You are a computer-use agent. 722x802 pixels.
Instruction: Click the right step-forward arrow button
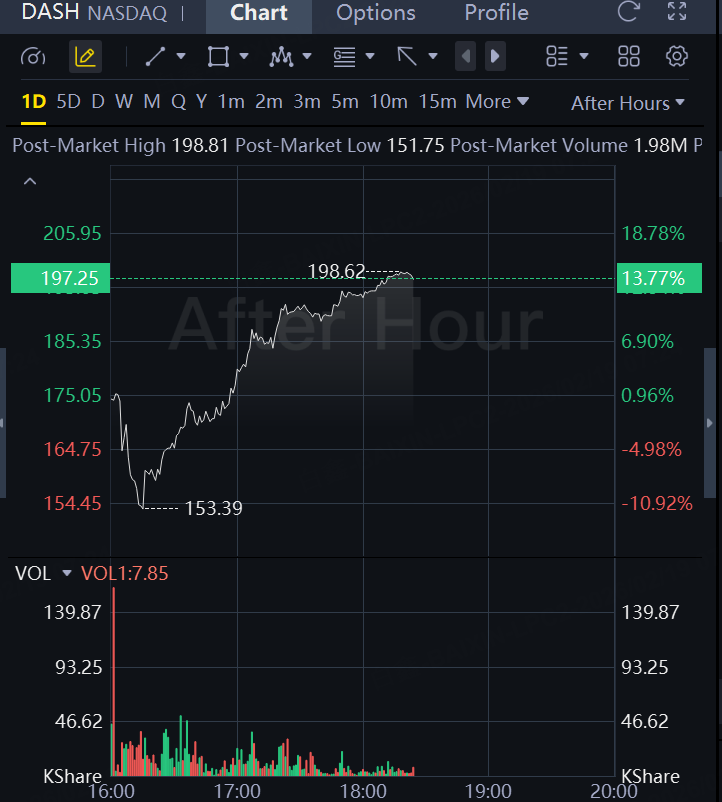click(x=495, y=56)
